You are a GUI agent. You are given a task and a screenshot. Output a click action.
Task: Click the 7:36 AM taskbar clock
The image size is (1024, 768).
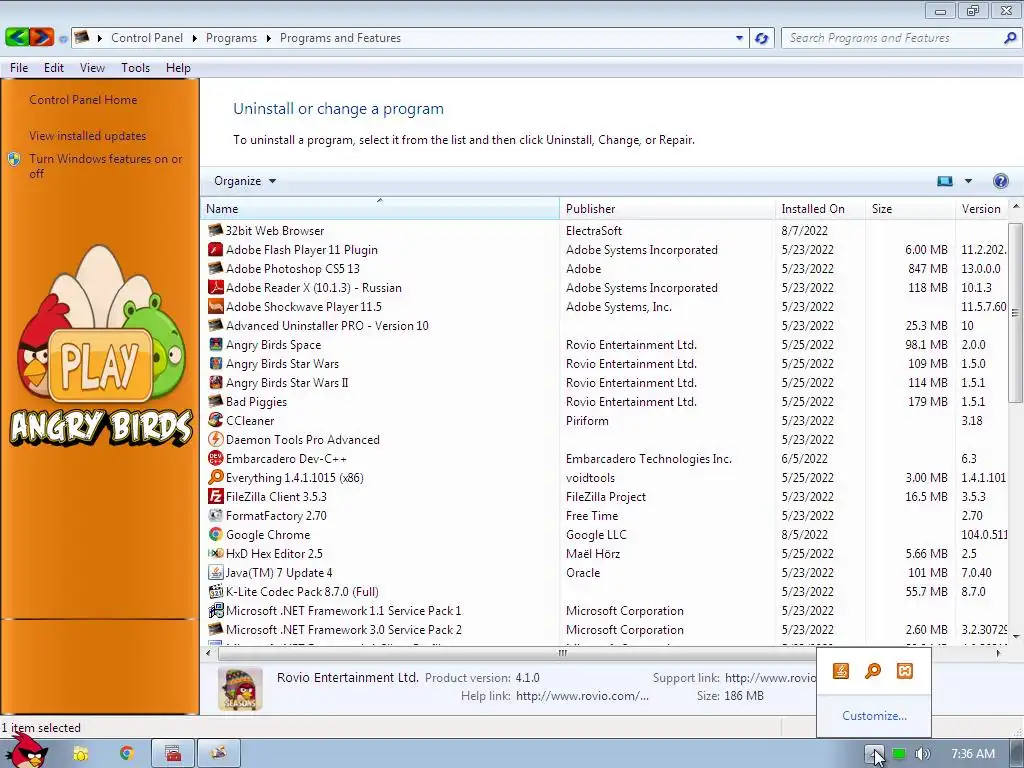pyautogui.click(x=973, y=754)
